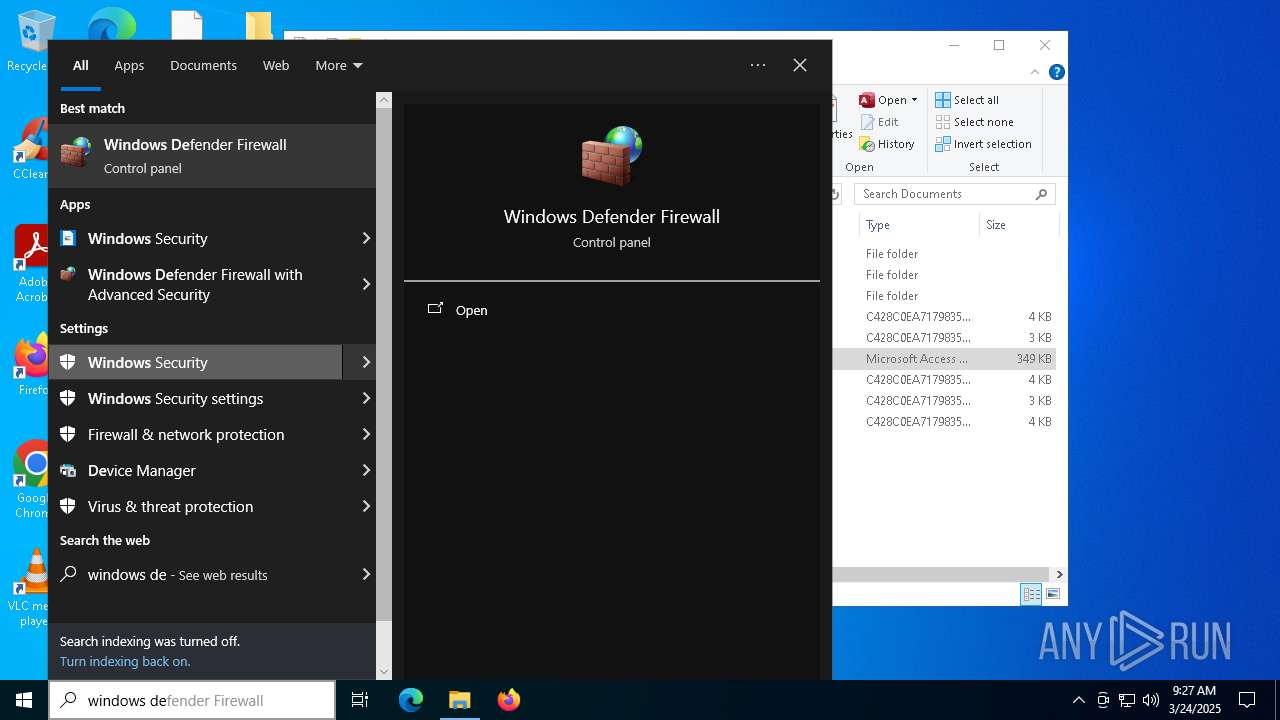
Task: Select the All search filter tab
Action: pyautogui.click(x=80, y=65)
